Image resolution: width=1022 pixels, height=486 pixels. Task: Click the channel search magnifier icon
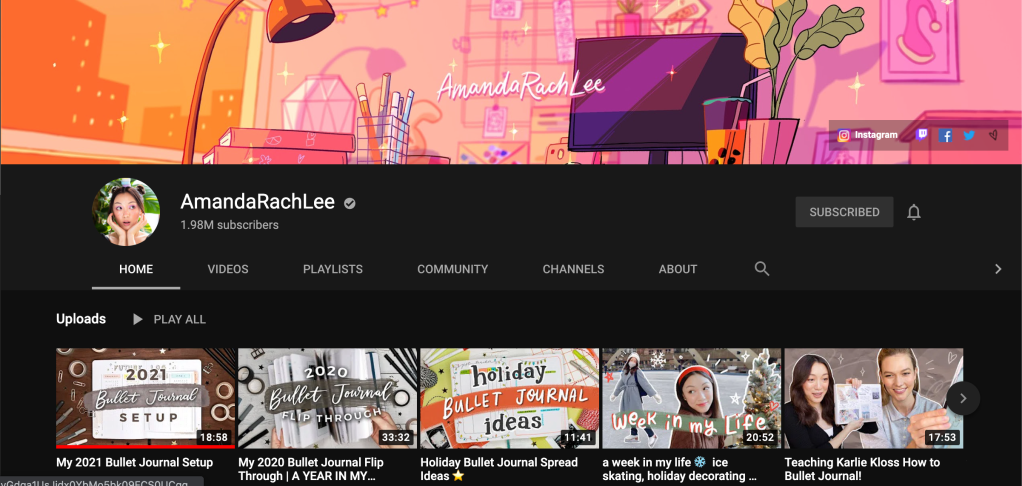[x=762, y=269]
